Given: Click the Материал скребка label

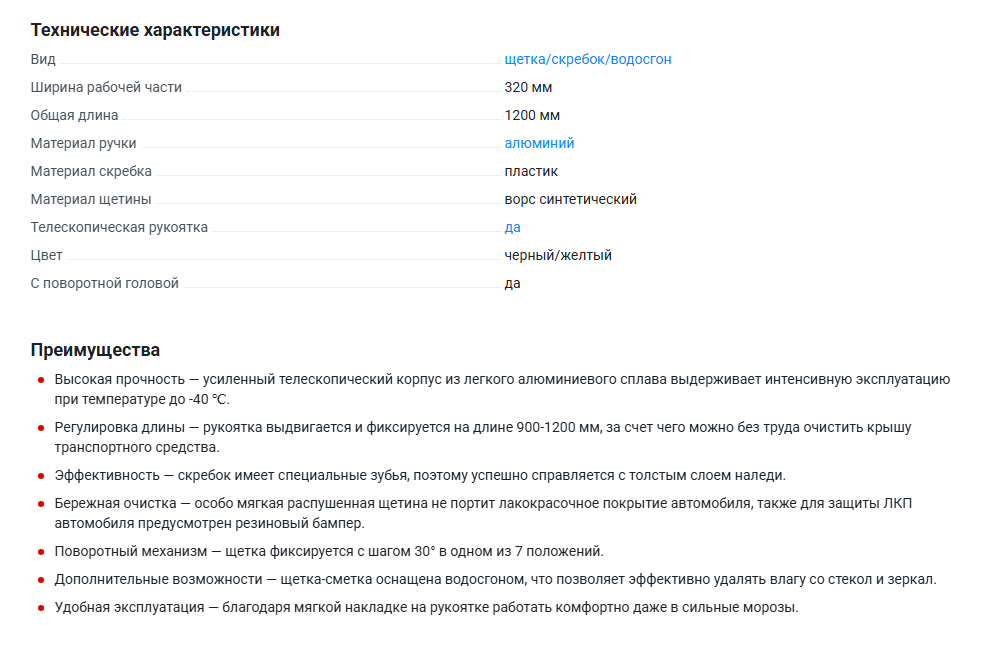Looking at the screenshot, I should pos(91,171).
